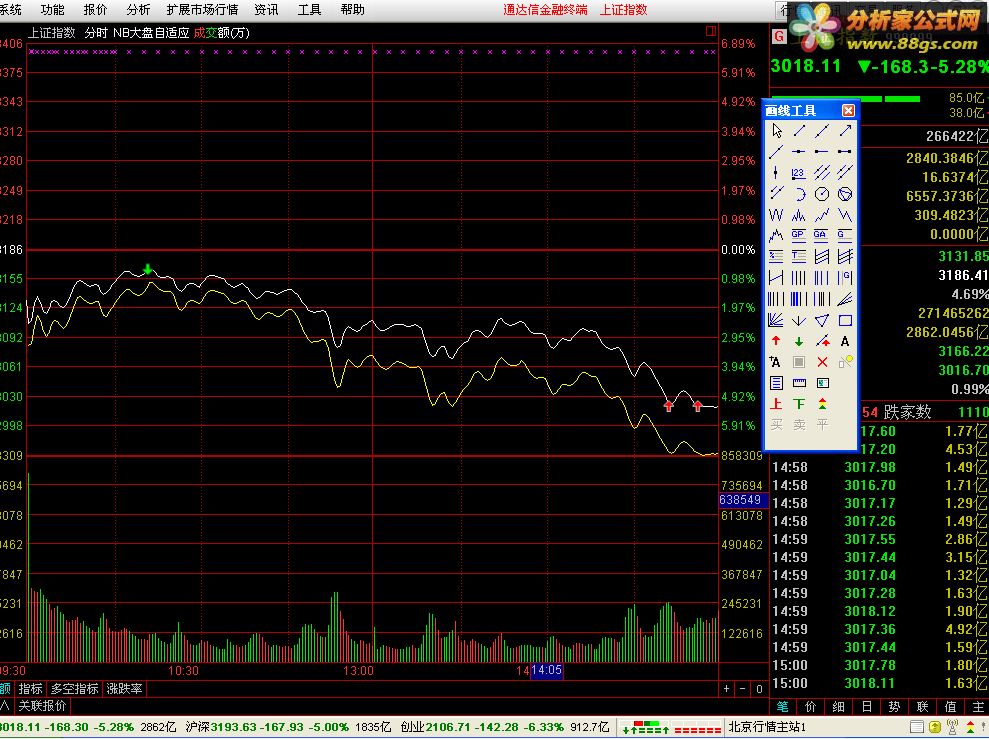Choose the arrow line drawing tool

[x=845, y=131]
